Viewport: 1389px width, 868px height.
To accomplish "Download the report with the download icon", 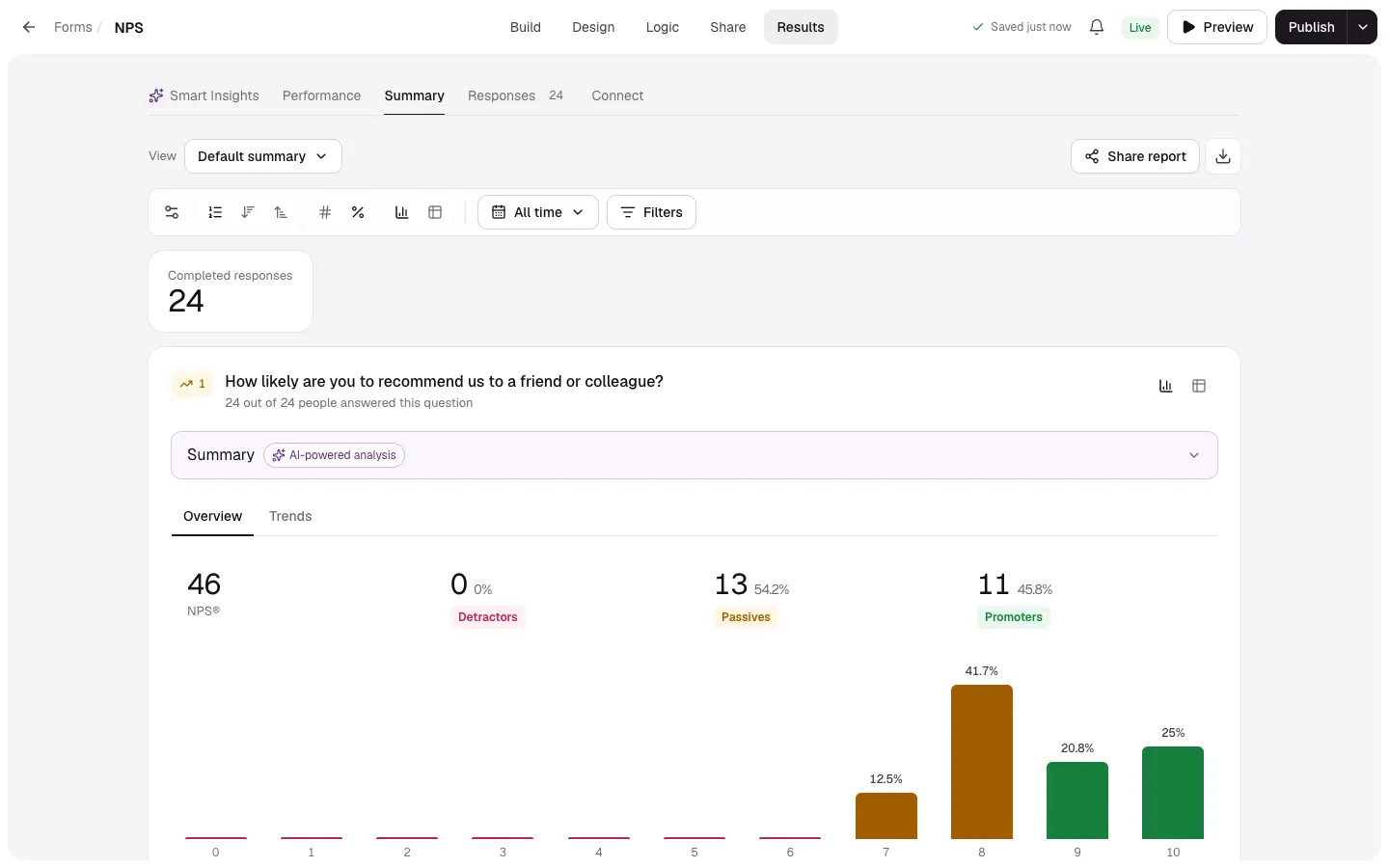I will pos(1223,156).
